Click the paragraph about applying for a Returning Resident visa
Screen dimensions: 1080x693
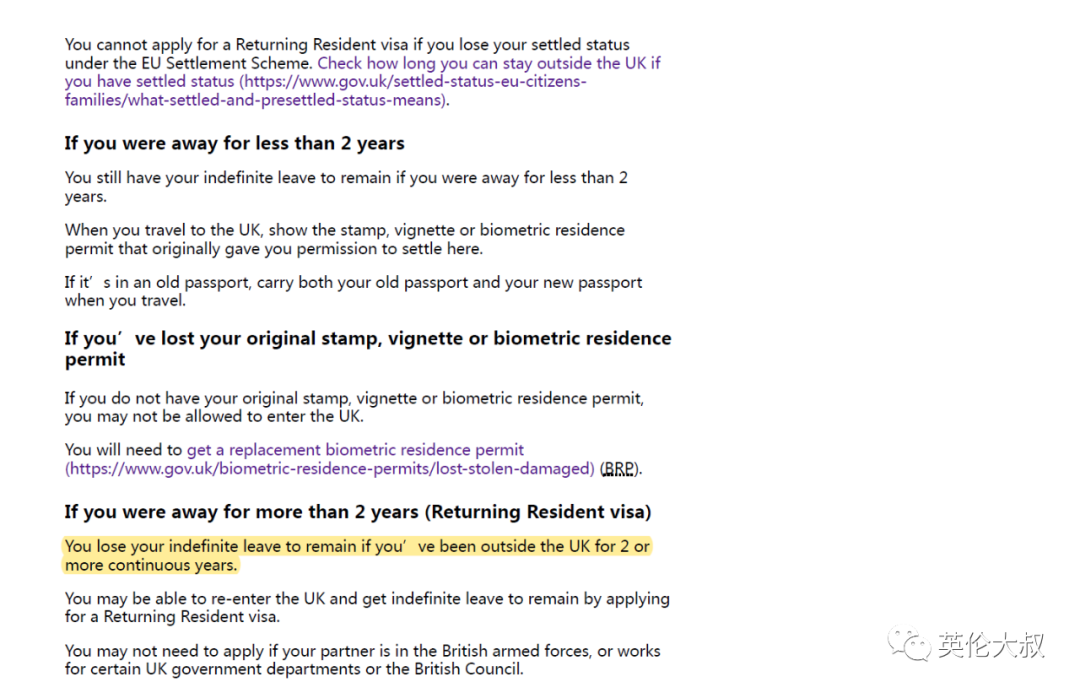[x=367, y=608]
